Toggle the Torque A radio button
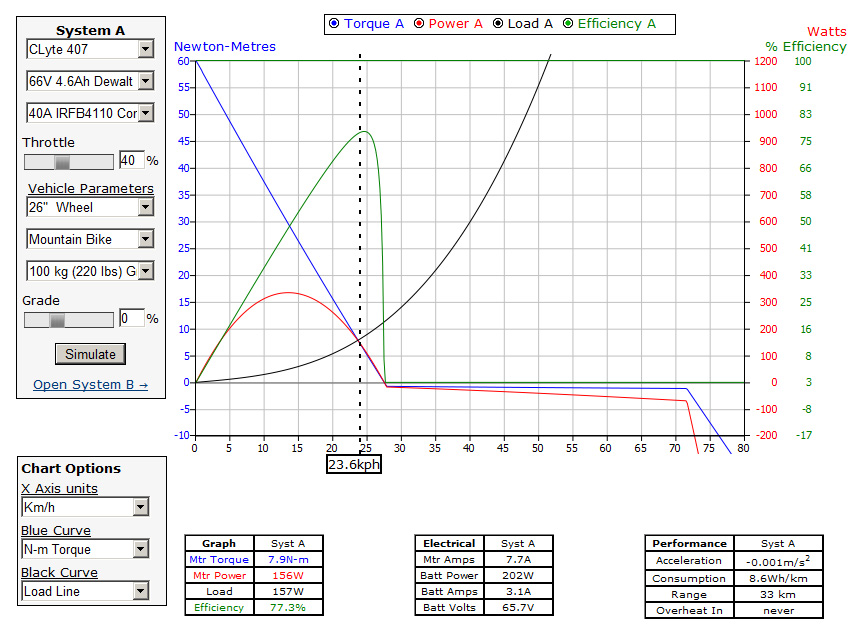859x640 pixels. (334, 24)
